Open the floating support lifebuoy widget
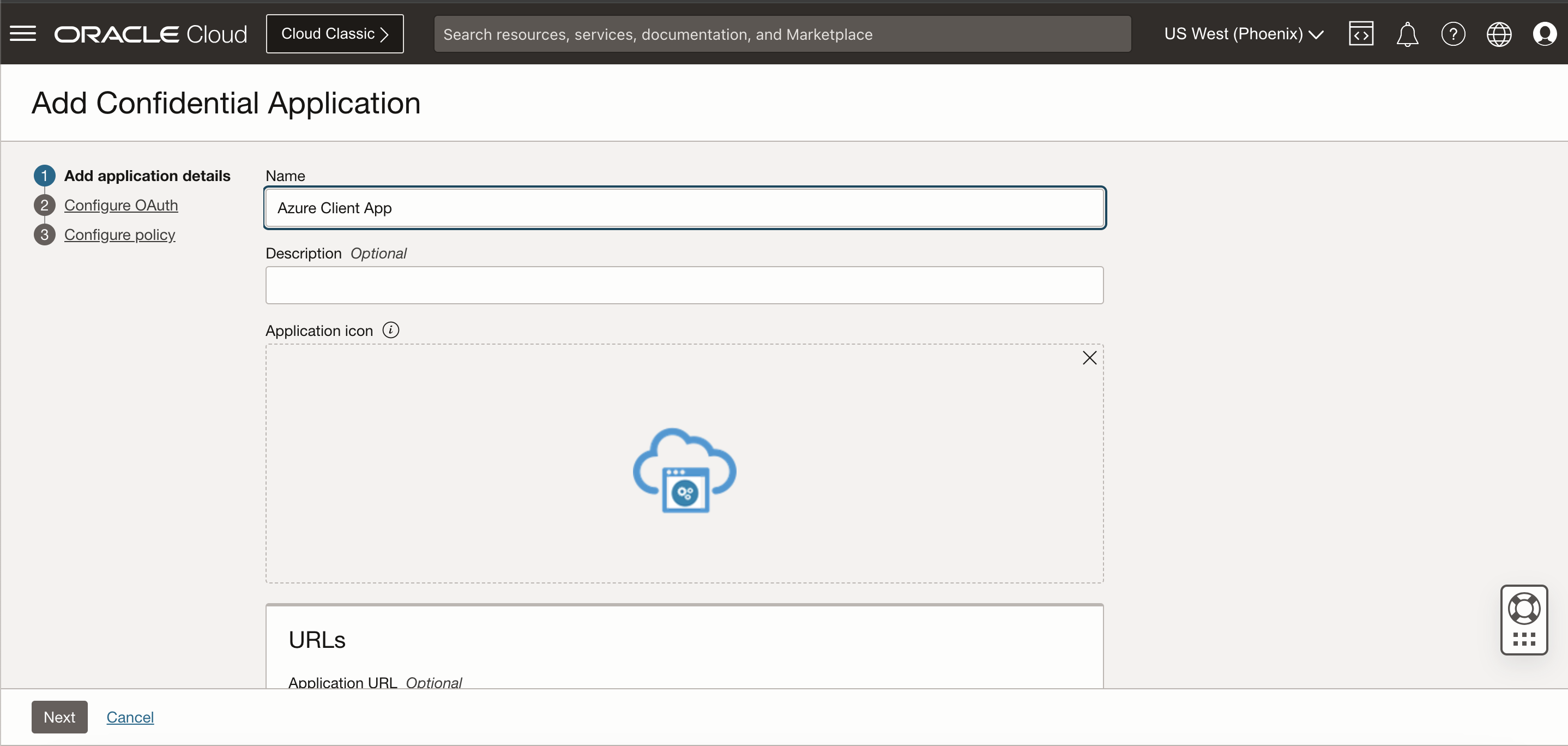Image resolution: width=1568 pixels, height=746 pixels. click(1523, 609)
